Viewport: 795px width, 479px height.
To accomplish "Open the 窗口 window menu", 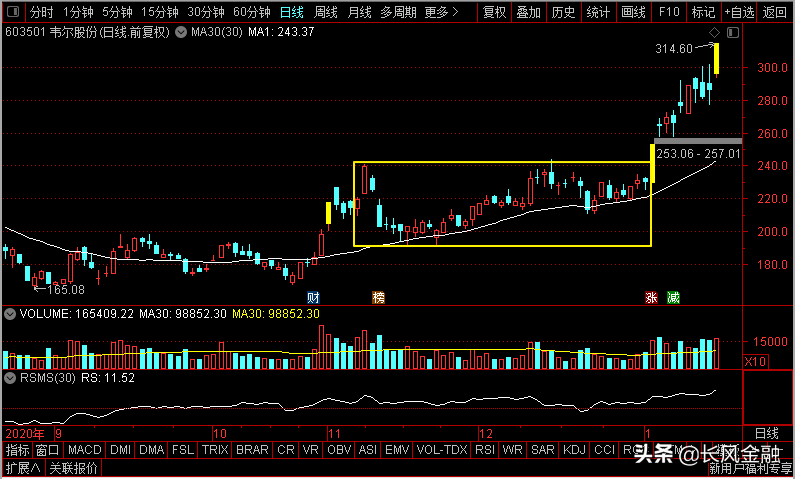I will click(x=48, y=450).
